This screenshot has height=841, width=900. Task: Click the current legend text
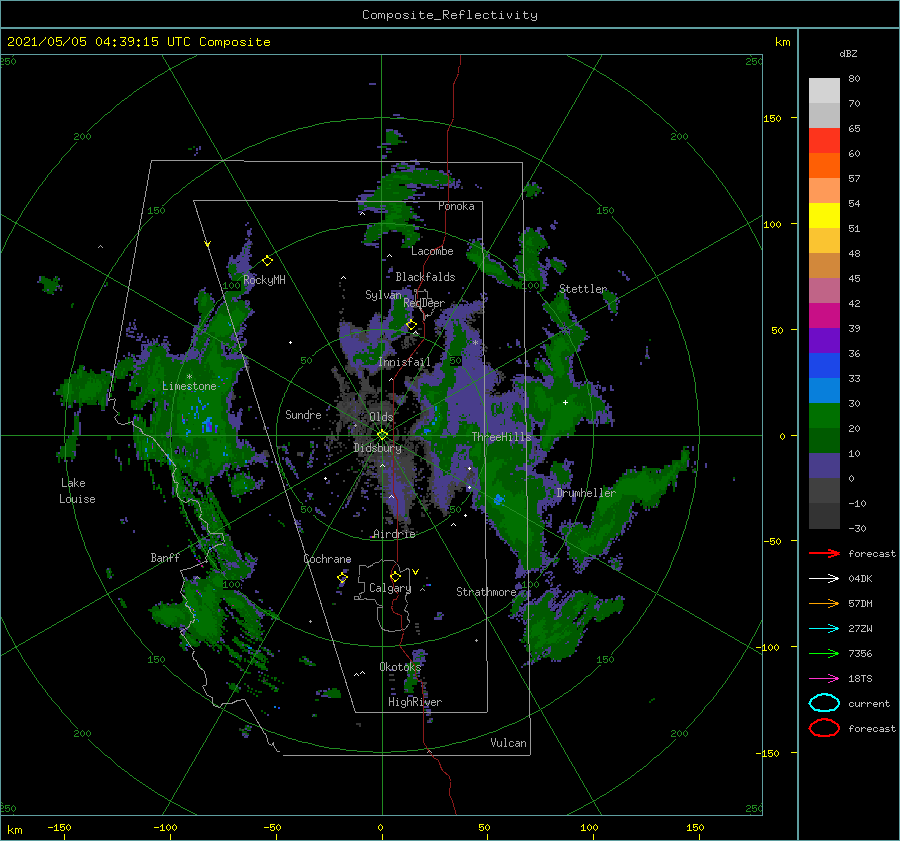(x=869, y=704)
